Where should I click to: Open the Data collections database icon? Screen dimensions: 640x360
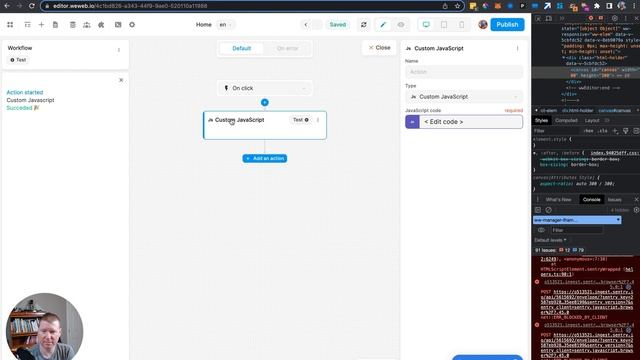[73, 25]
